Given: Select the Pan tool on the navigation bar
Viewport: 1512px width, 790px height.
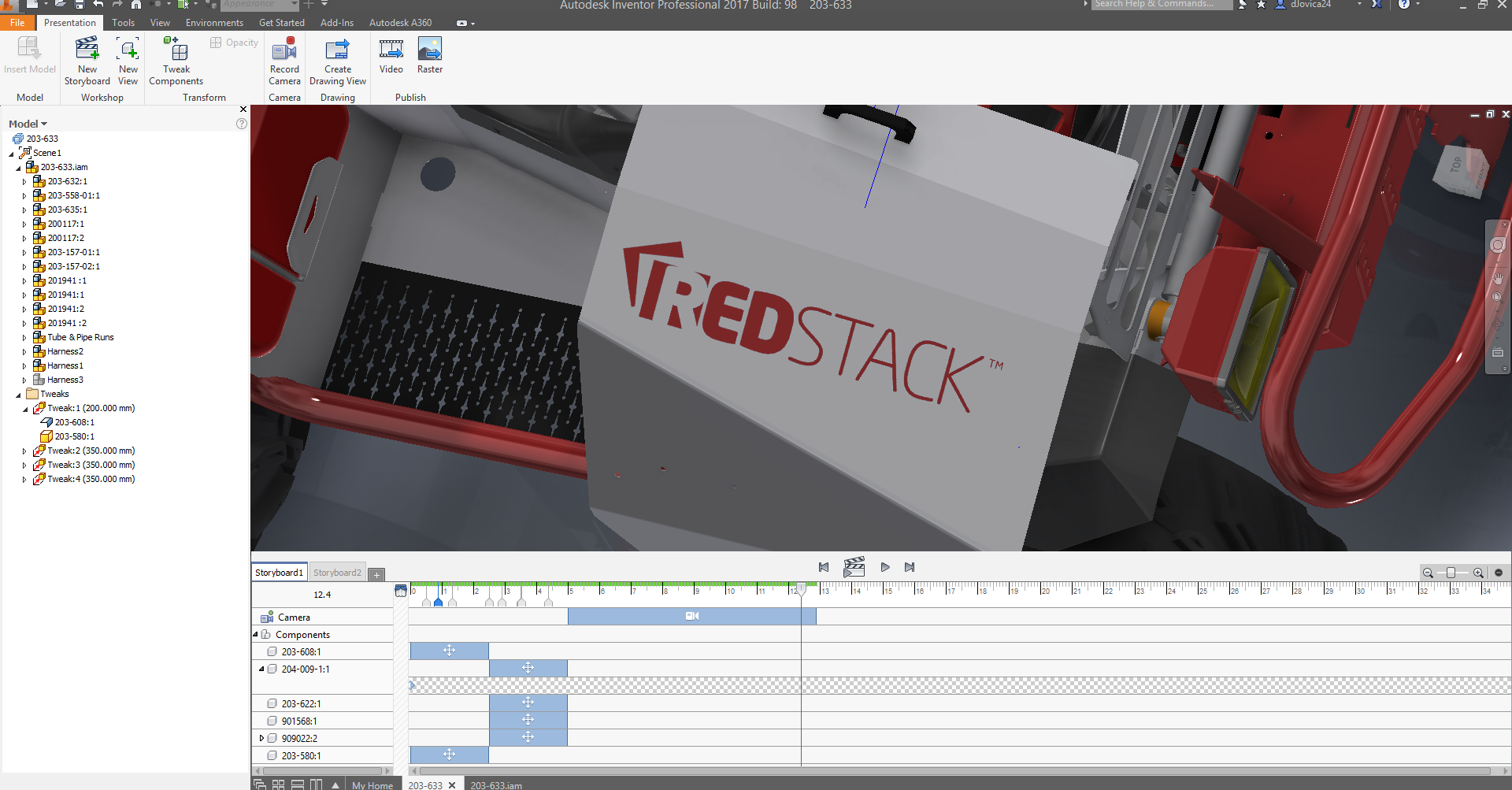Looking at the screenshot, I should pyautogui.click(x=1499, y=278).
